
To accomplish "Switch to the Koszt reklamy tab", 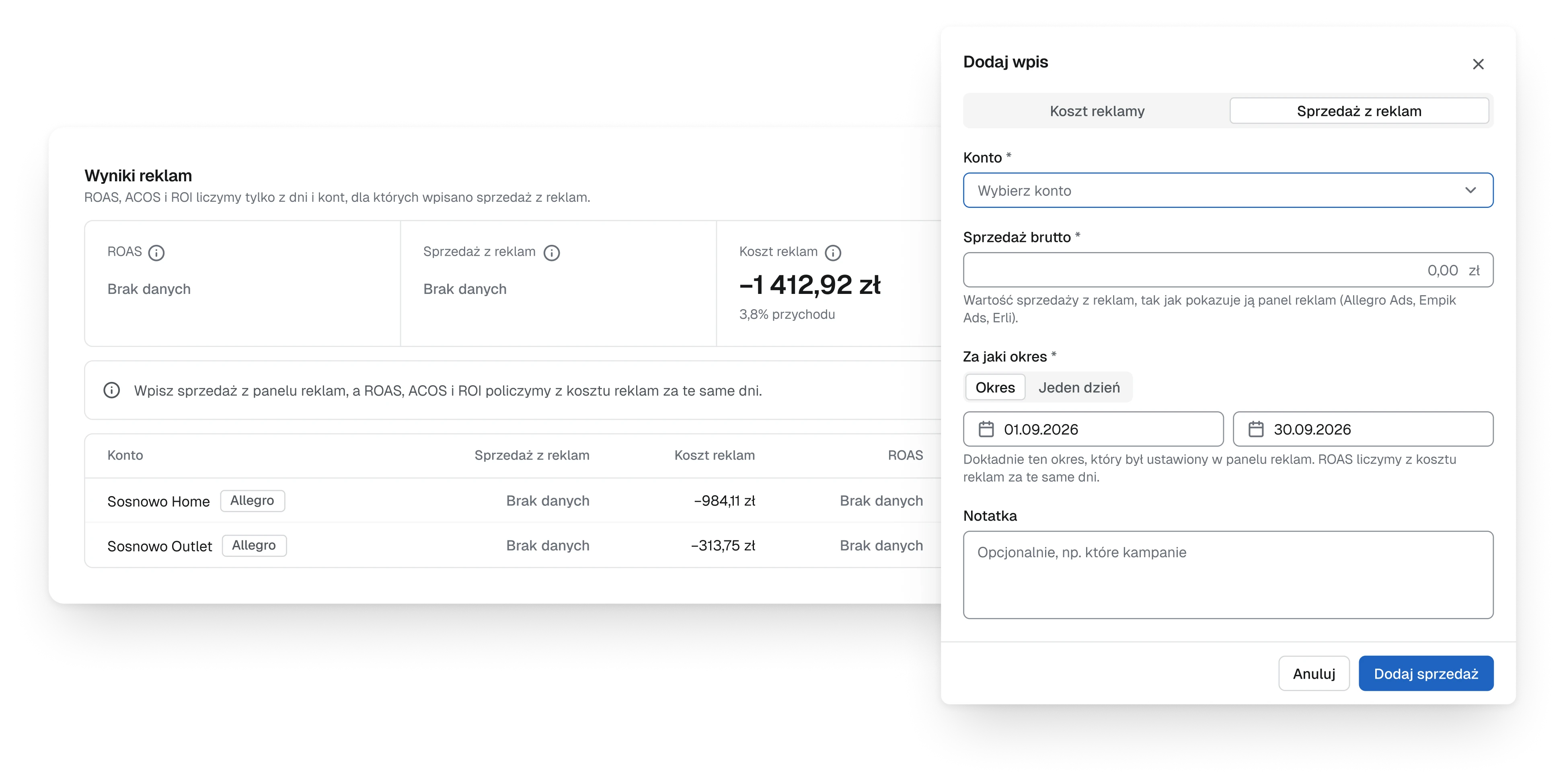I will point(1097,111).
